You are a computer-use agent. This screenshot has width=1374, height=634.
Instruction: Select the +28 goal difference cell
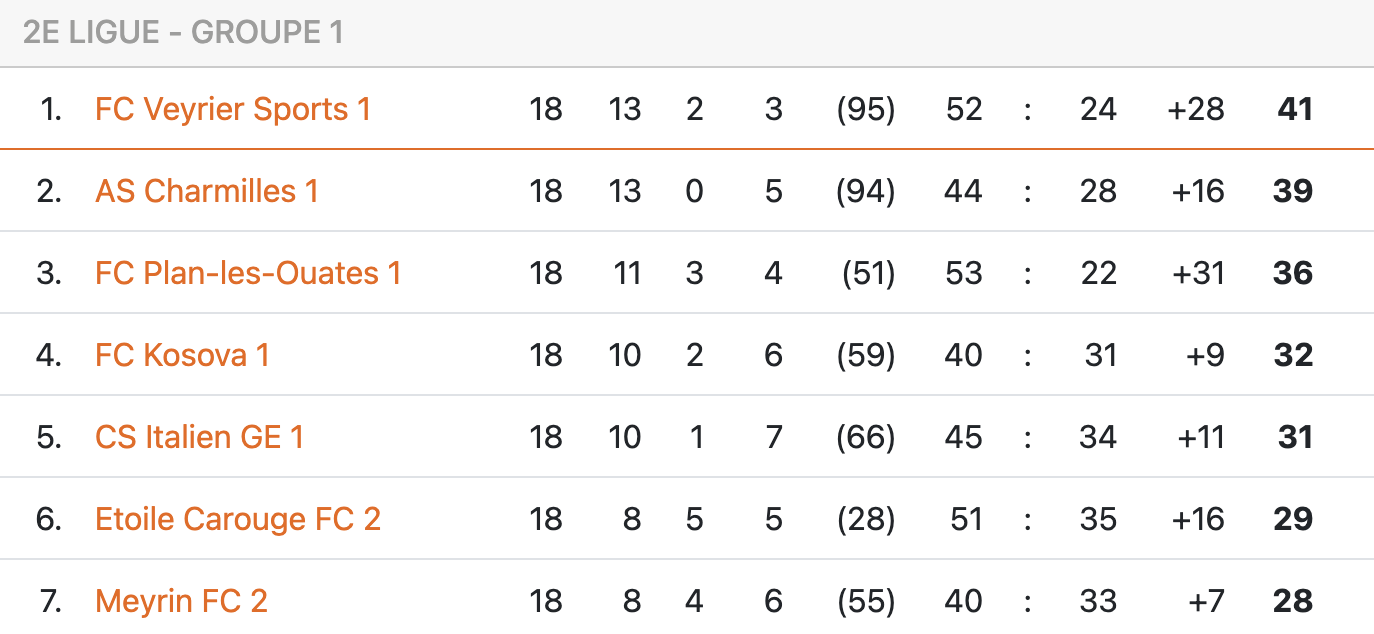1195,109
